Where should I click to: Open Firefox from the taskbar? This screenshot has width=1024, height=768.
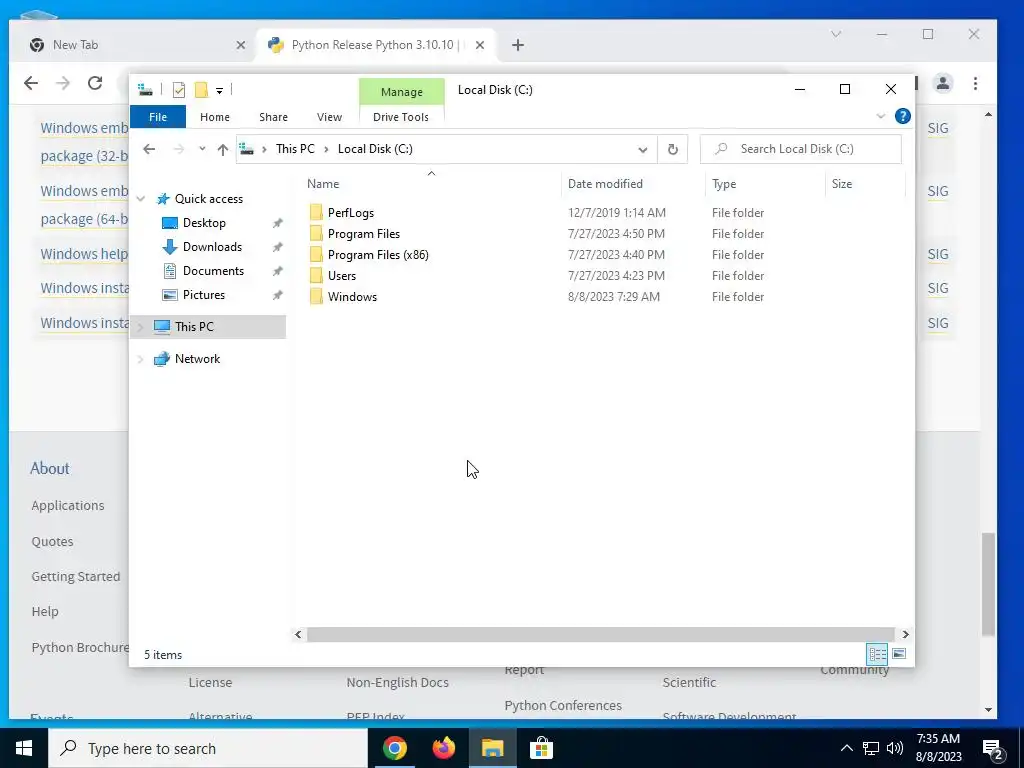(x=443, y=748)
